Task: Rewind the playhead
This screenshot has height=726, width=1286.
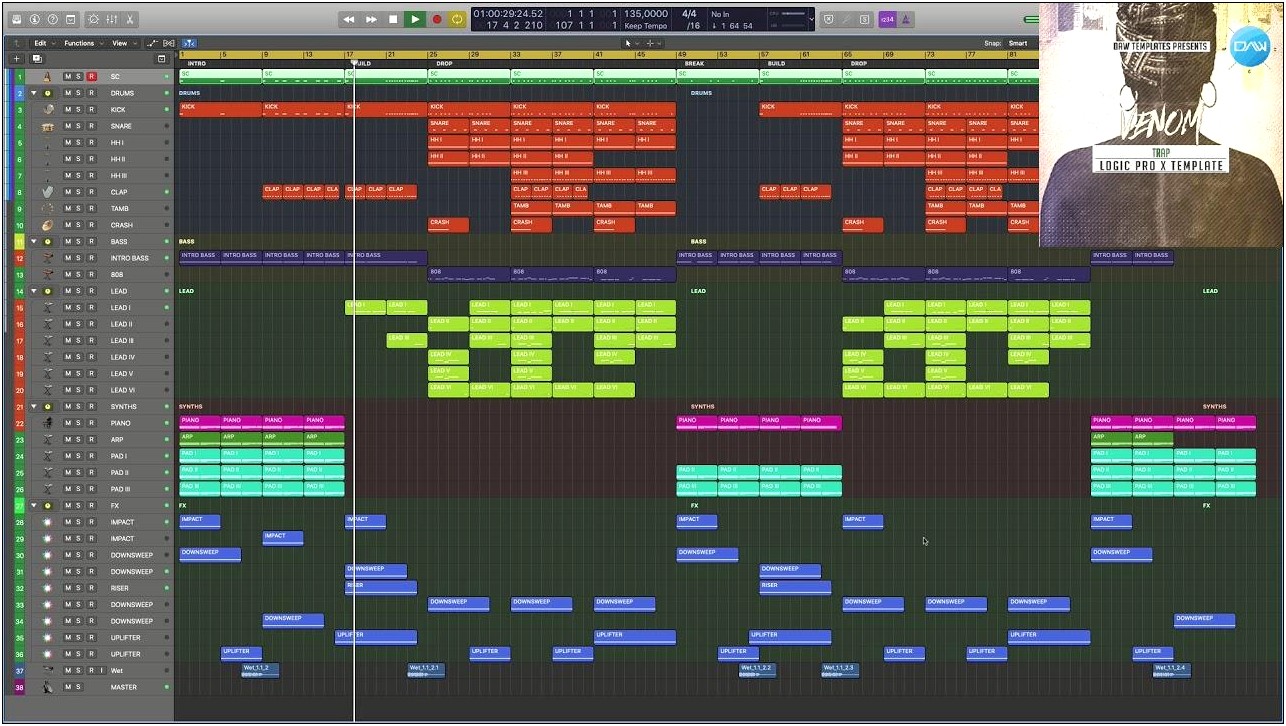Action: [x=349, y=19]
